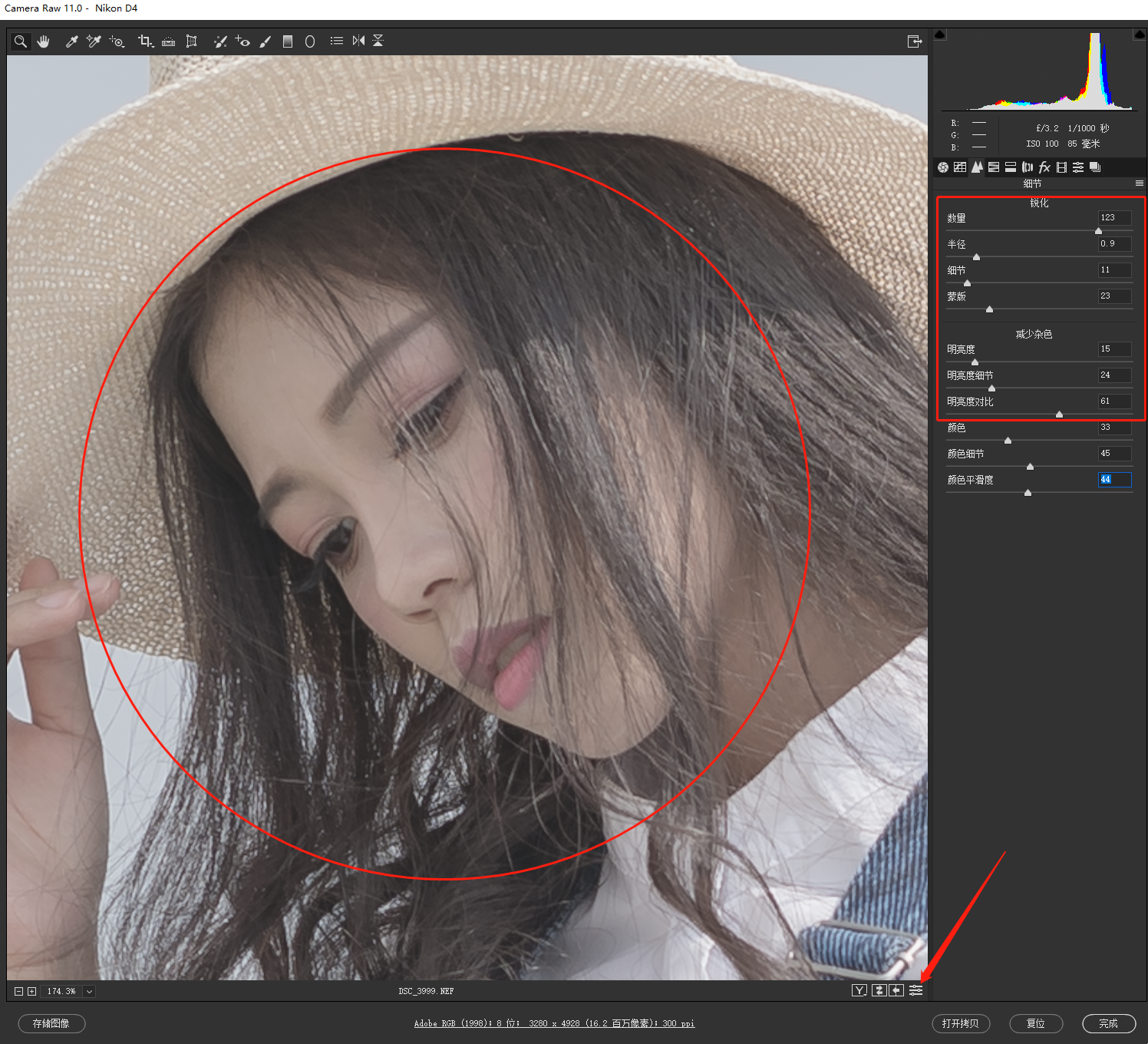Toggle before/after preview view (Y icon)
The width and height of the screenshot is (1148, 1044).
click(859, 991)
